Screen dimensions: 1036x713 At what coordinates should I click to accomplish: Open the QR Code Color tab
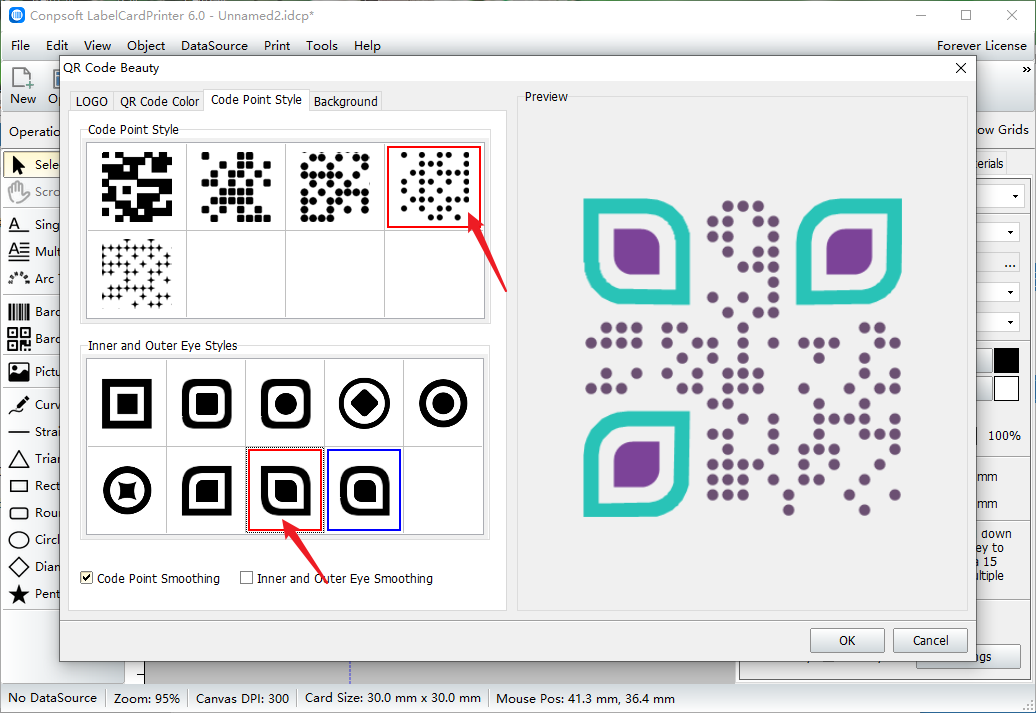[159, 101]
